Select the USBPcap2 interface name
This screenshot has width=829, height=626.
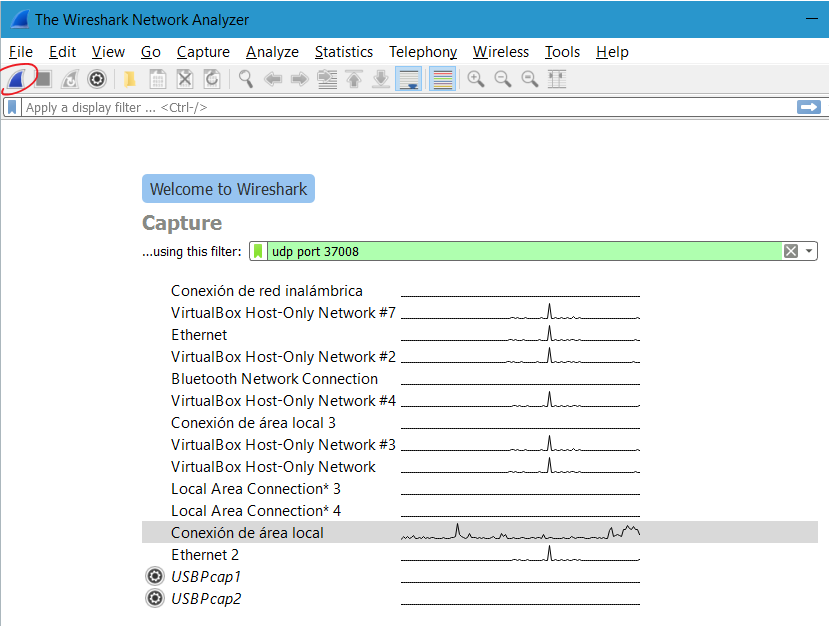click(206, 599)
